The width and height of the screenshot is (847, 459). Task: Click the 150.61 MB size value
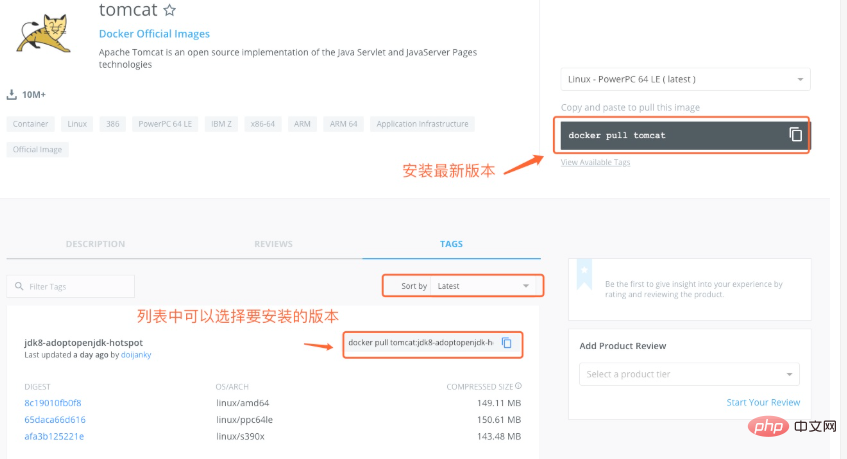pos(499,420)
